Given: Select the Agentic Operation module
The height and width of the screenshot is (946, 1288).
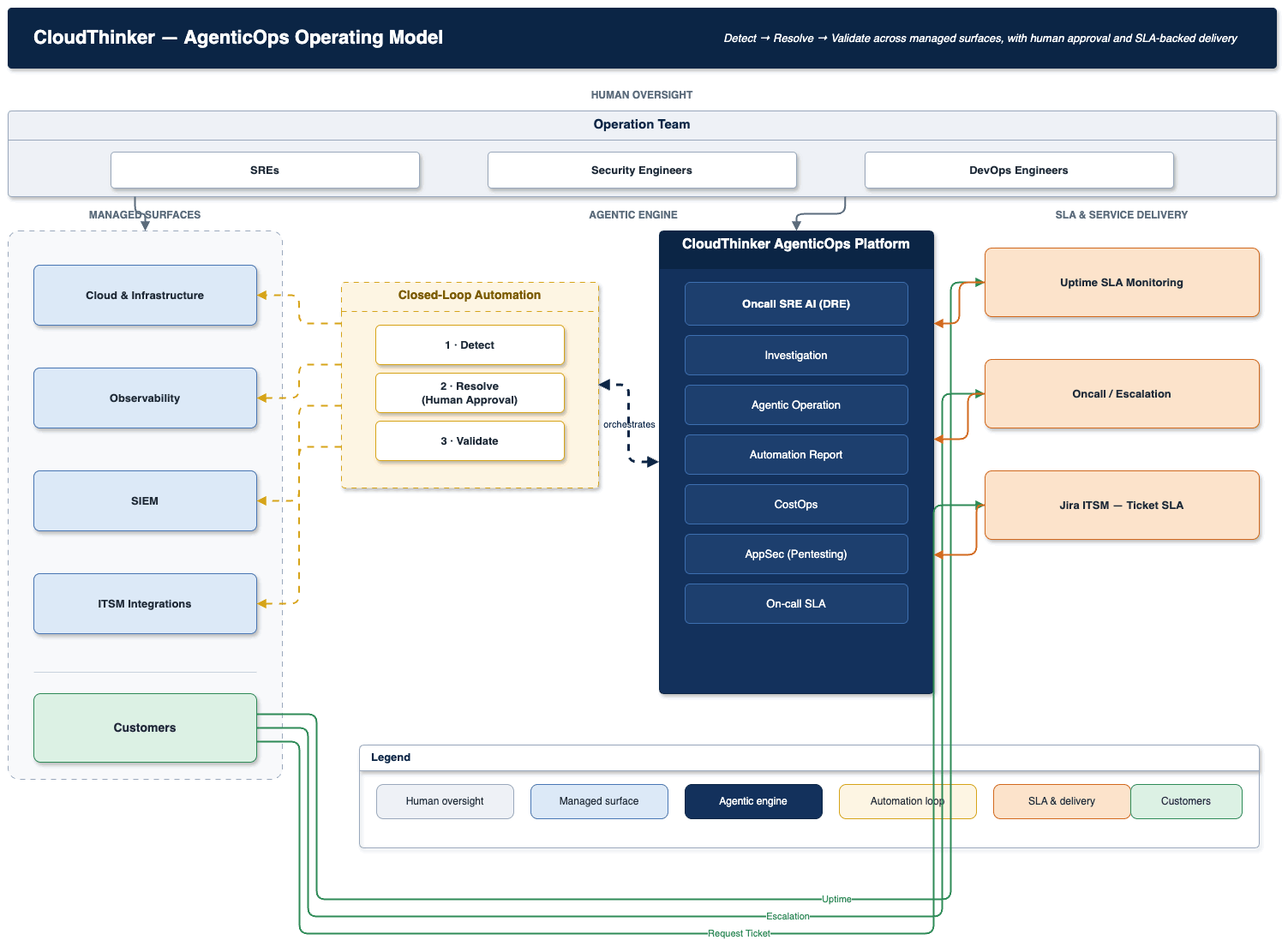Looking at the screenshot, I should (x=796, y=404).
